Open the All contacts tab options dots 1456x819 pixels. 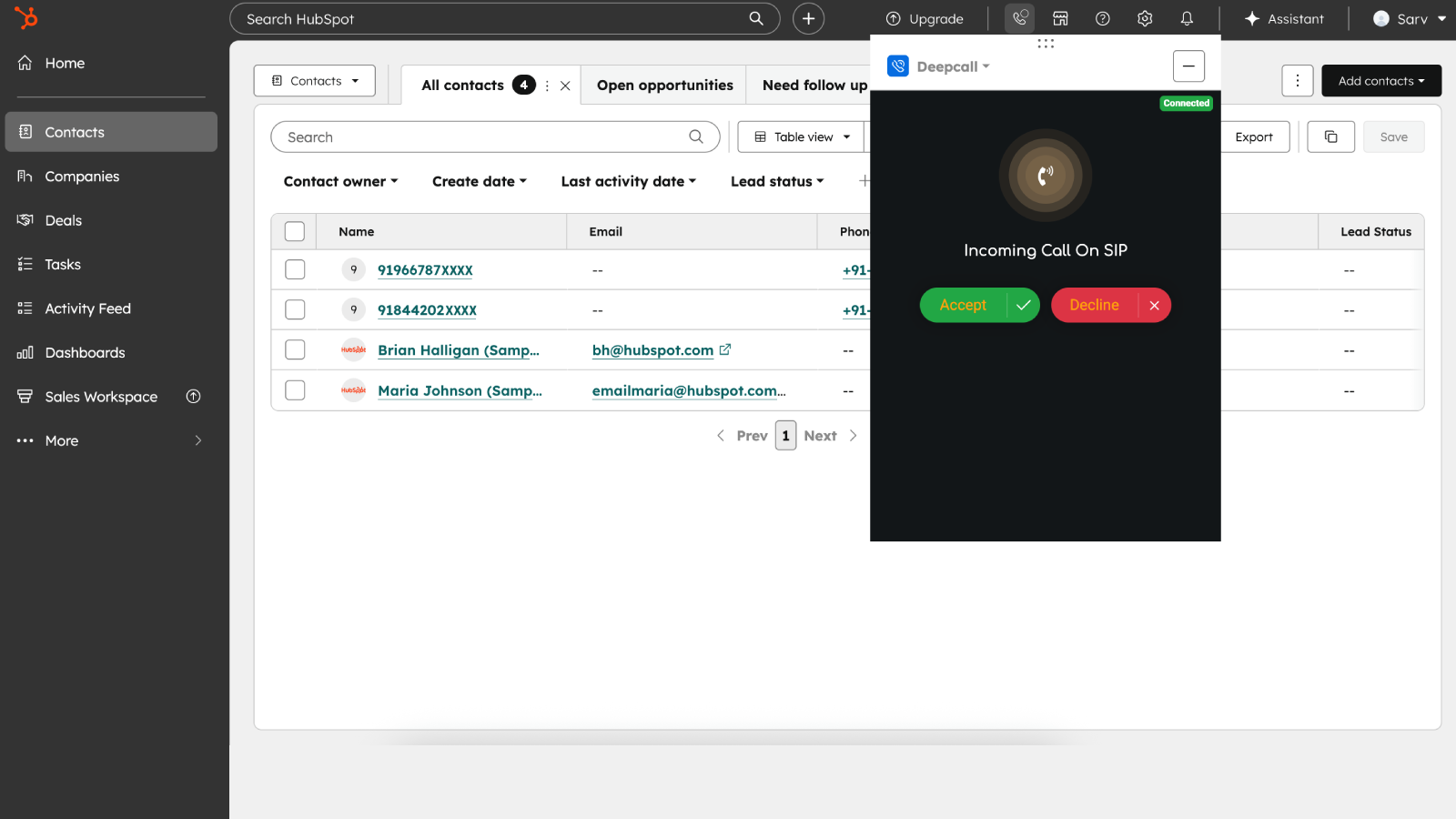point(547,86)
